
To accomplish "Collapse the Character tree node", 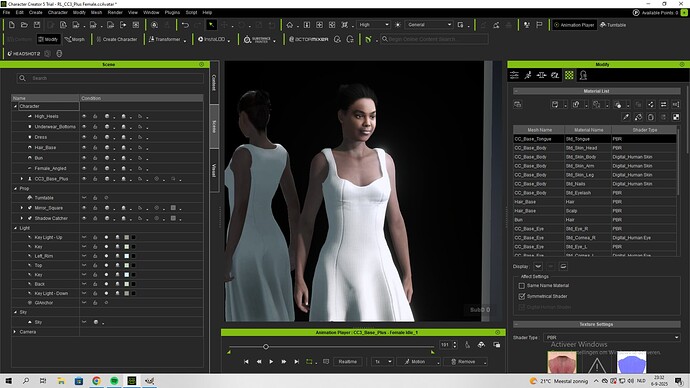I will pos(15,106).
